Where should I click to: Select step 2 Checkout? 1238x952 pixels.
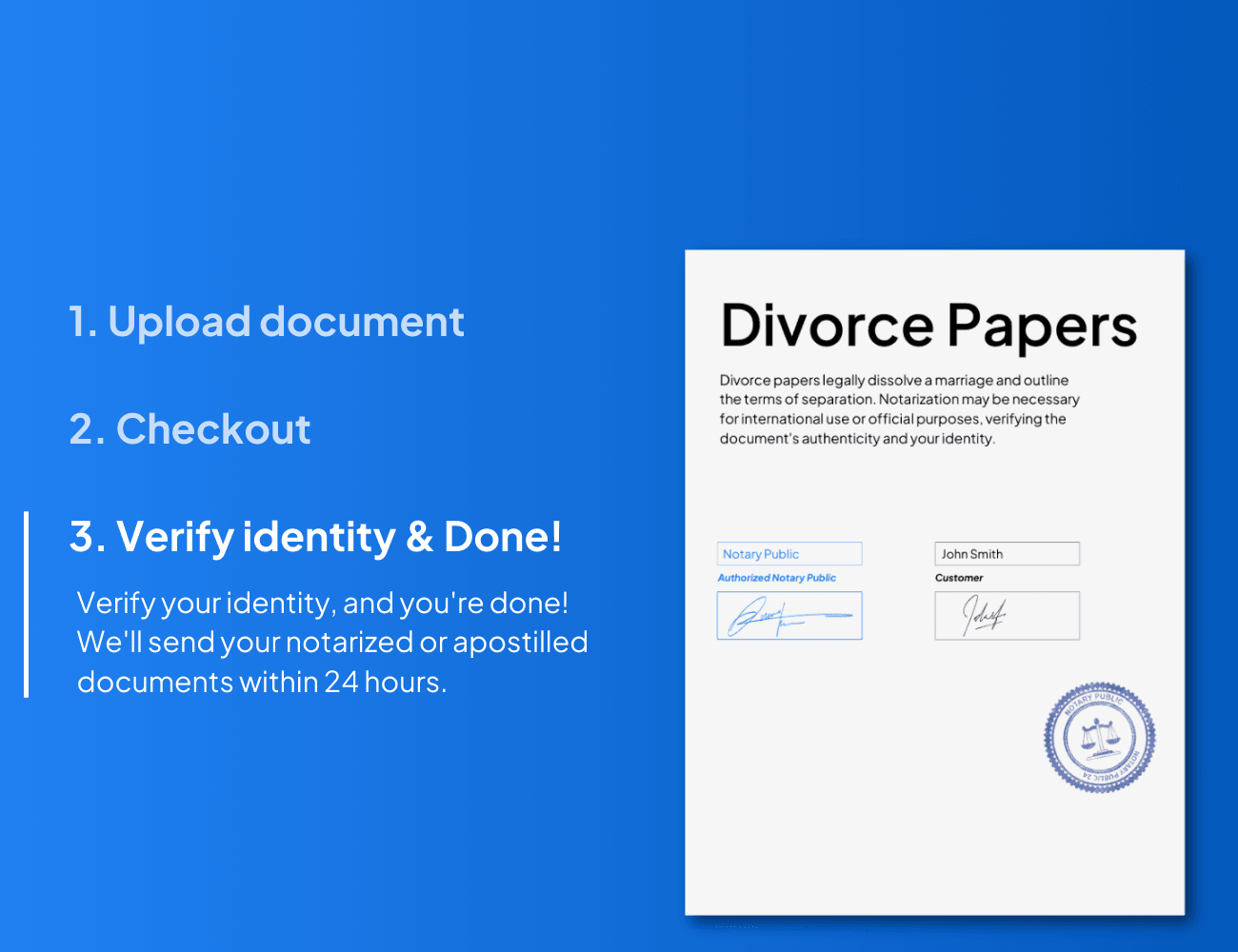(x=190, y=429)
